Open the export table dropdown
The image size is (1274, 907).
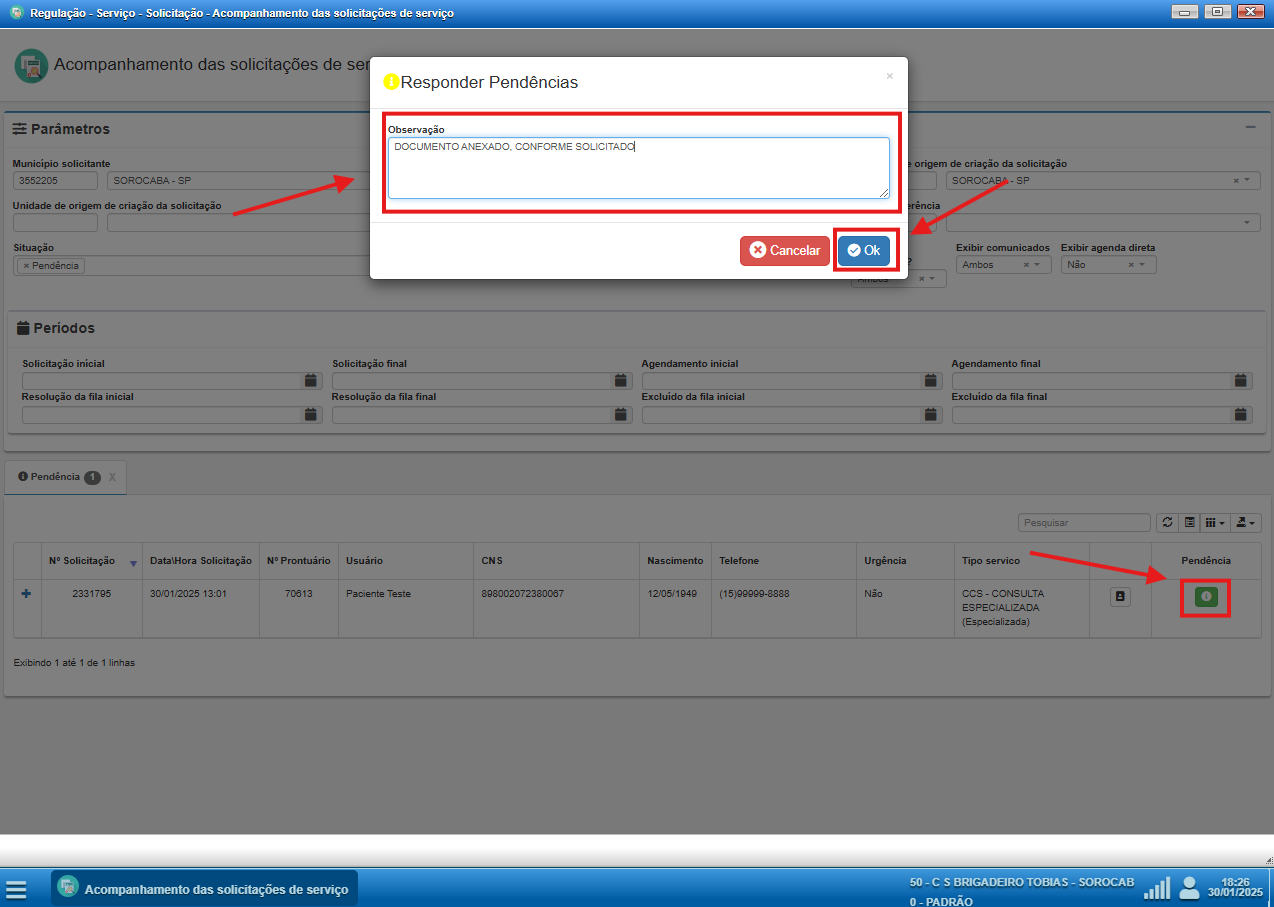pos(1246,522)
